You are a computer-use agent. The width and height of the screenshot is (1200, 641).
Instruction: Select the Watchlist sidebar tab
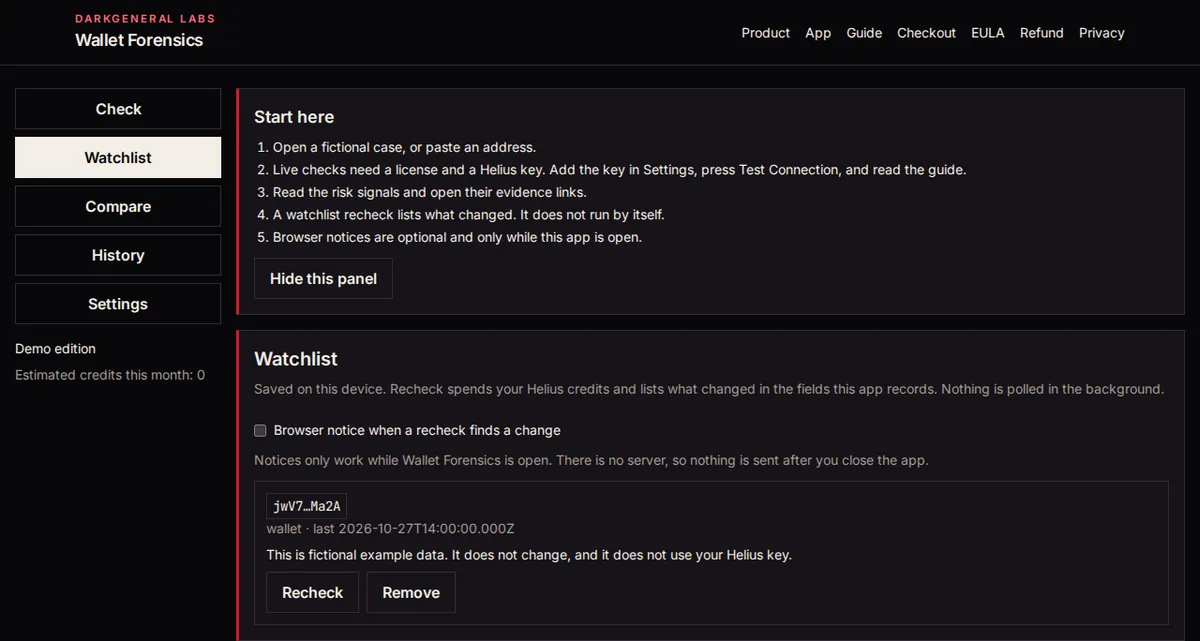(x=118, y=158)
